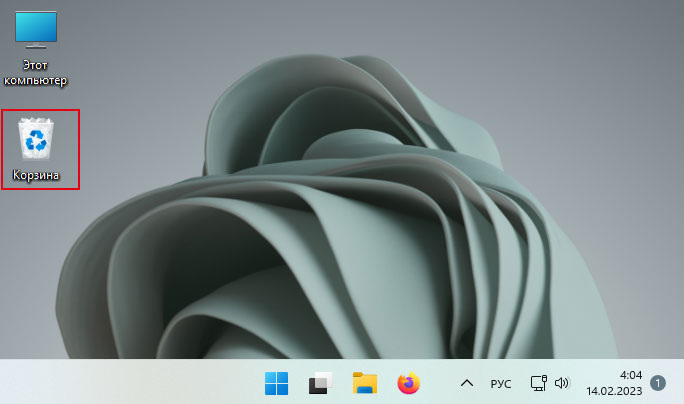The width and height of the screenshot is (684, 404).
Task: Open the network status tray icon
Action: point(539,383)
